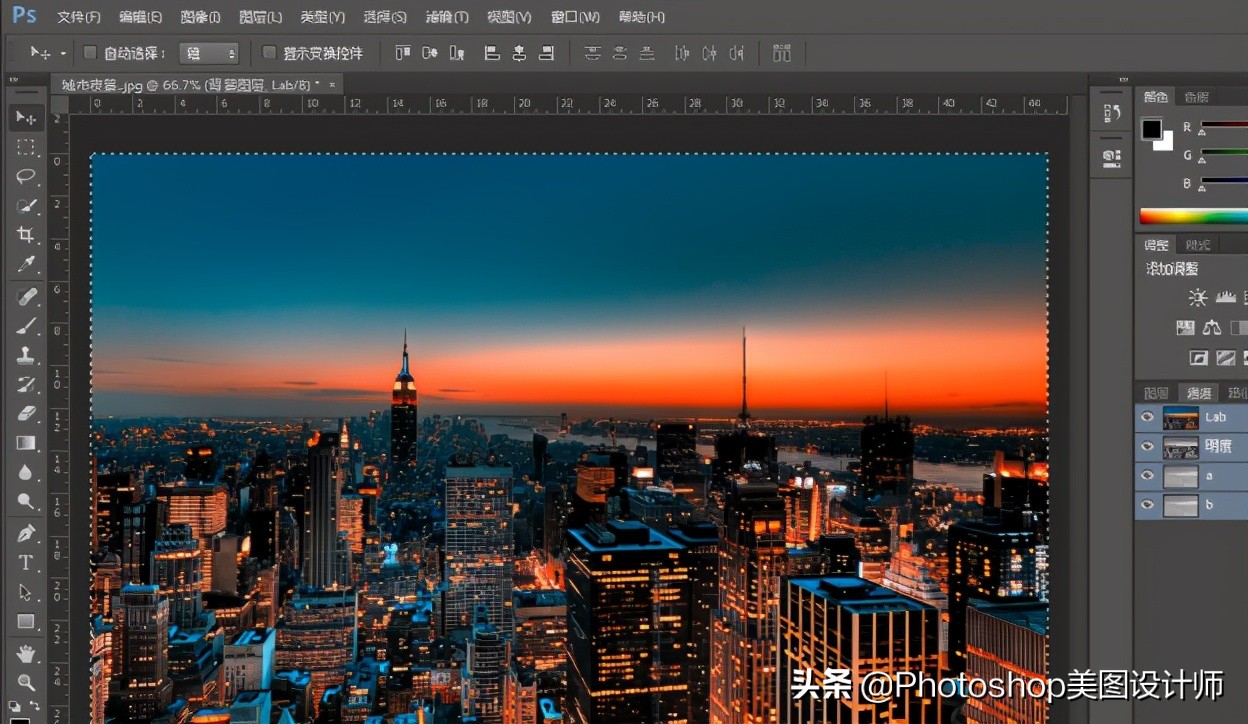Select the Lasso tool
This screenshot has height=724, width=1248.
[25, 176]
